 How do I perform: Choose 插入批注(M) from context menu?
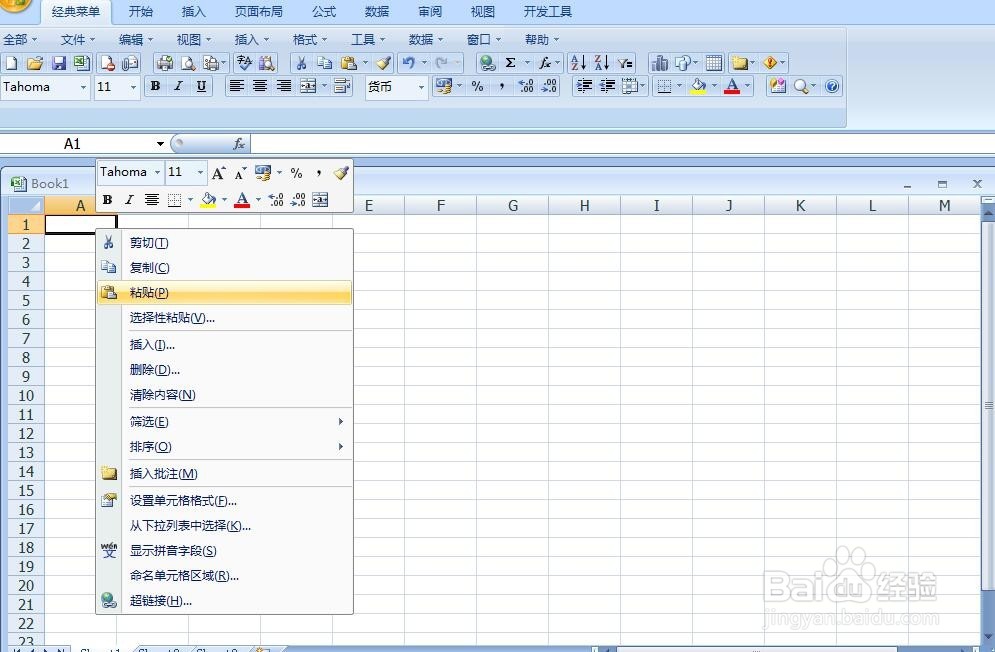tap(224, 474)
